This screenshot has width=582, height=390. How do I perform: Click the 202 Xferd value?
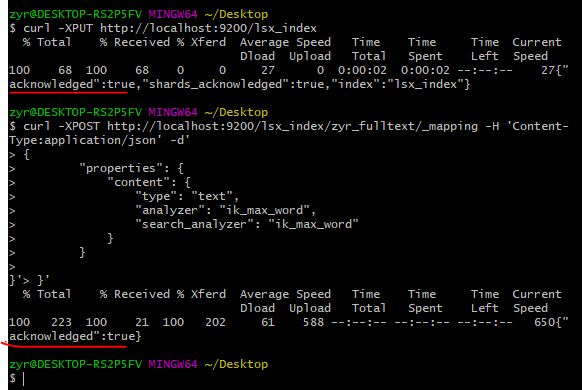coord(215,322)
